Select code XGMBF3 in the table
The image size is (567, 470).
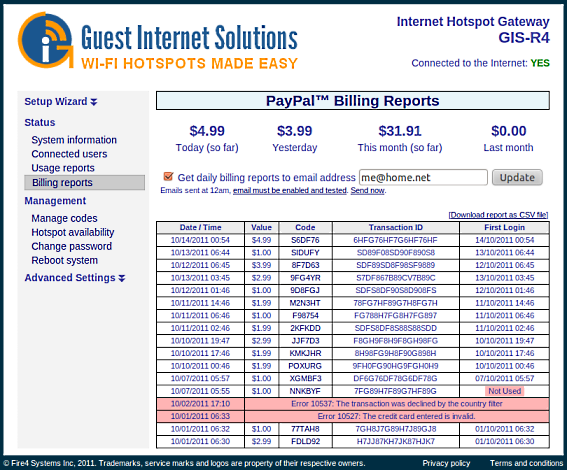point(305,379)
